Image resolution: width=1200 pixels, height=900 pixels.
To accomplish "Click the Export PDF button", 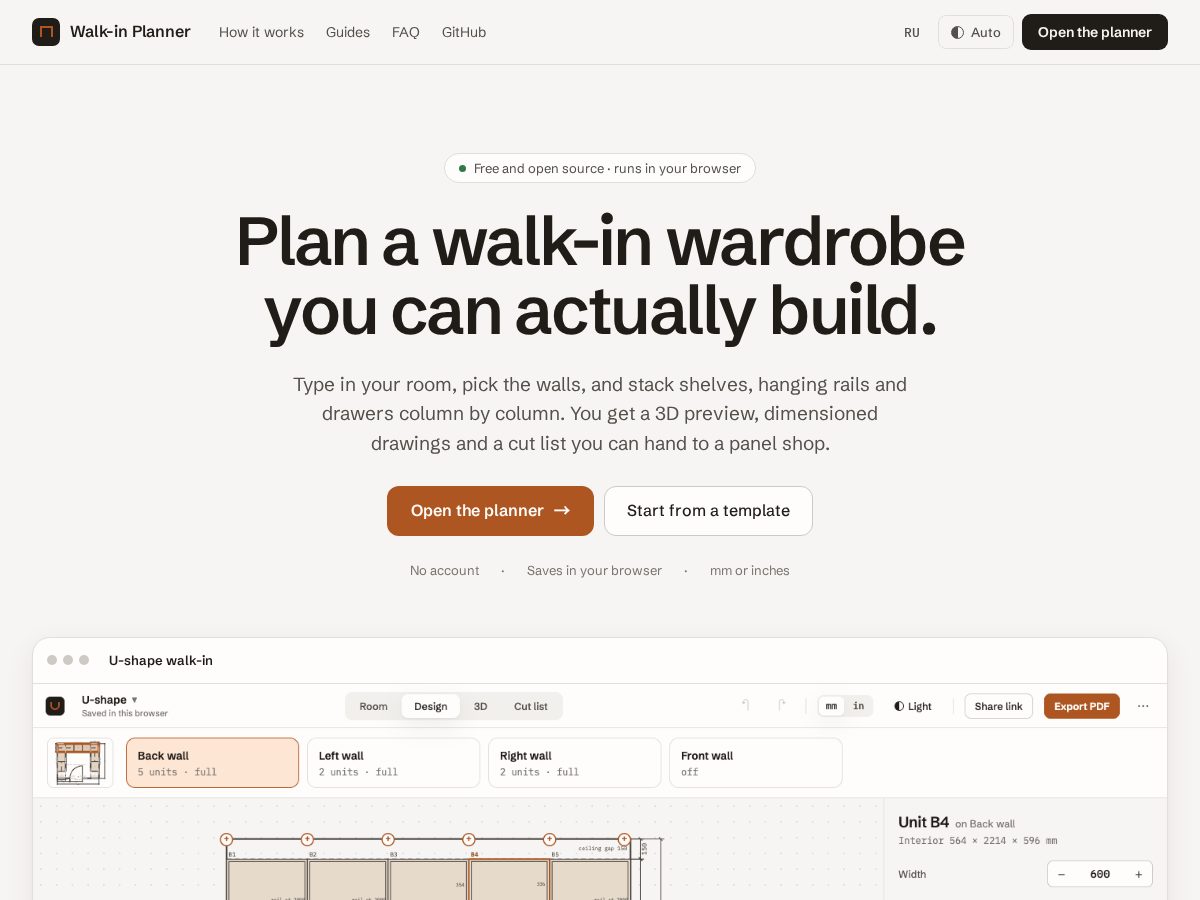I will tap(1082, 706).
